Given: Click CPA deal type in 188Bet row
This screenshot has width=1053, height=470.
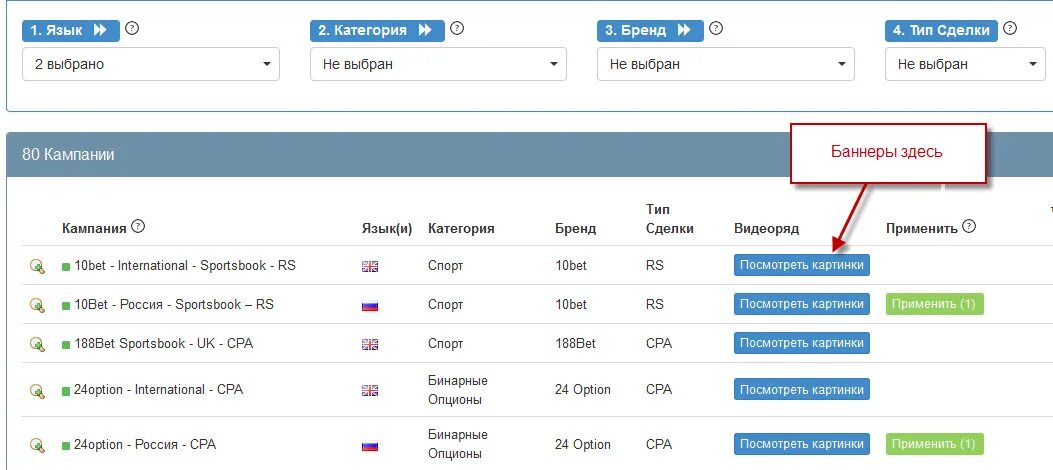Looking at the screenshot, I should (x=659, y=344).
